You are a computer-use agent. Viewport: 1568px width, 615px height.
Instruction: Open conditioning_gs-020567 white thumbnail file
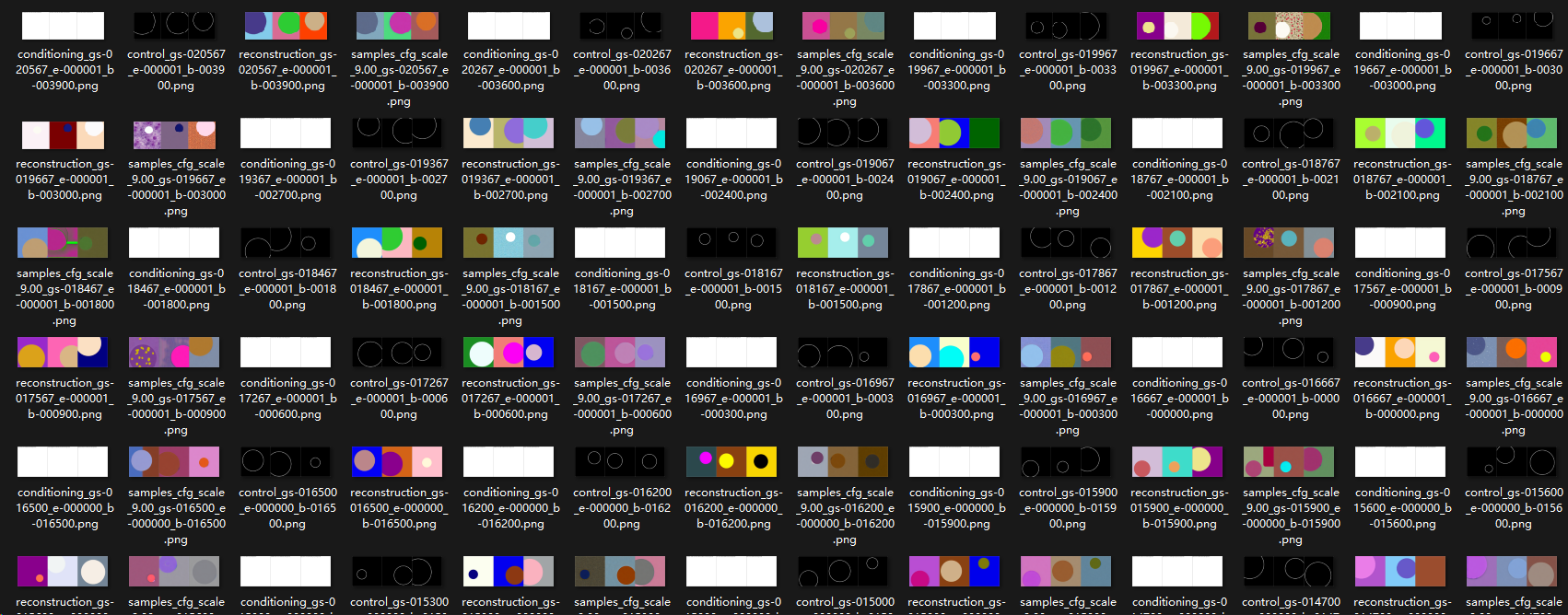coord(63,26)
